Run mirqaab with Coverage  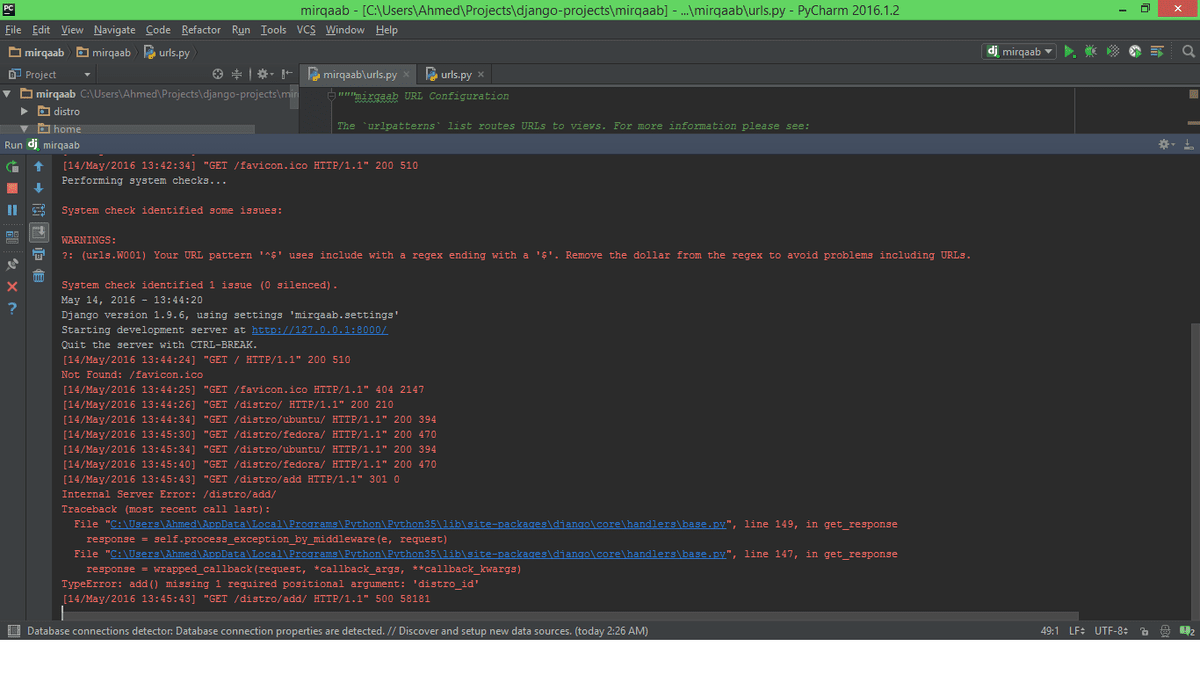coord(1110,51)
